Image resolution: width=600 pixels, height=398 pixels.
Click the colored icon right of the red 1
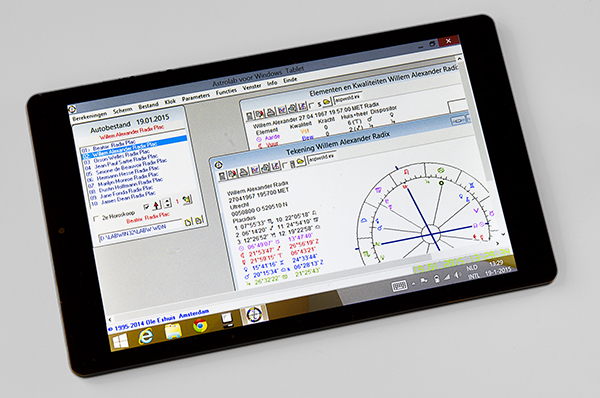(x=187, y=199)
